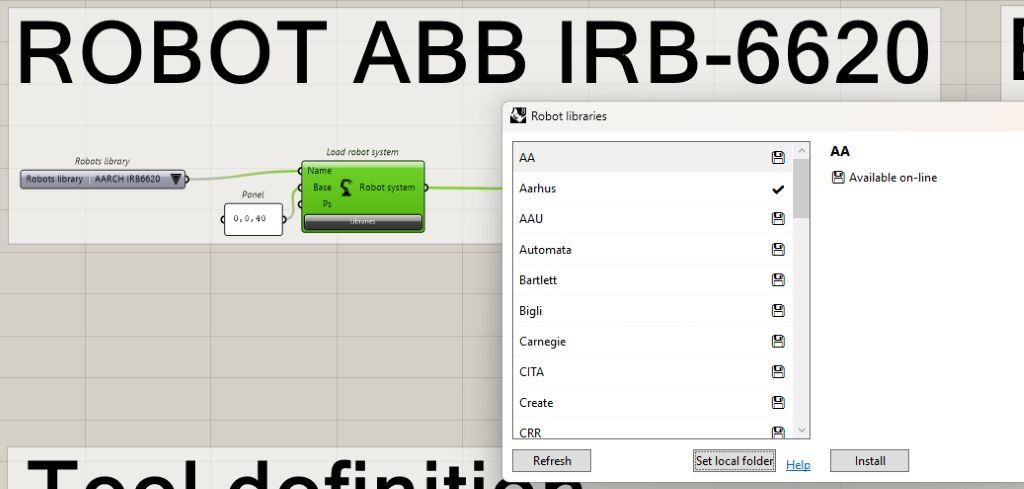Select the Create library entry
The width and height of the screenshot is (1024, 489).
click(x=652, y=403)
